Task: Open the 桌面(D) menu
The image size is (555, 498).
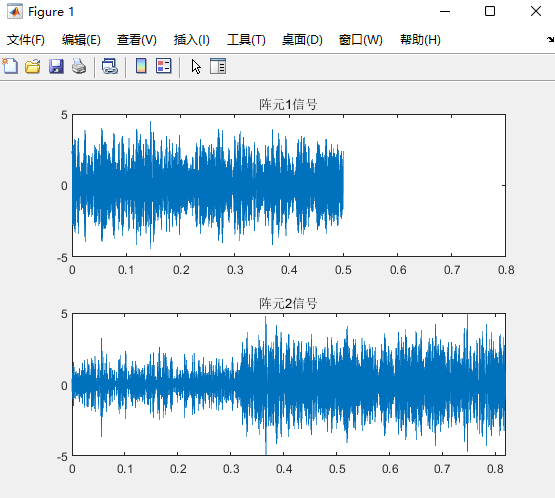Action: pos(302,40)
